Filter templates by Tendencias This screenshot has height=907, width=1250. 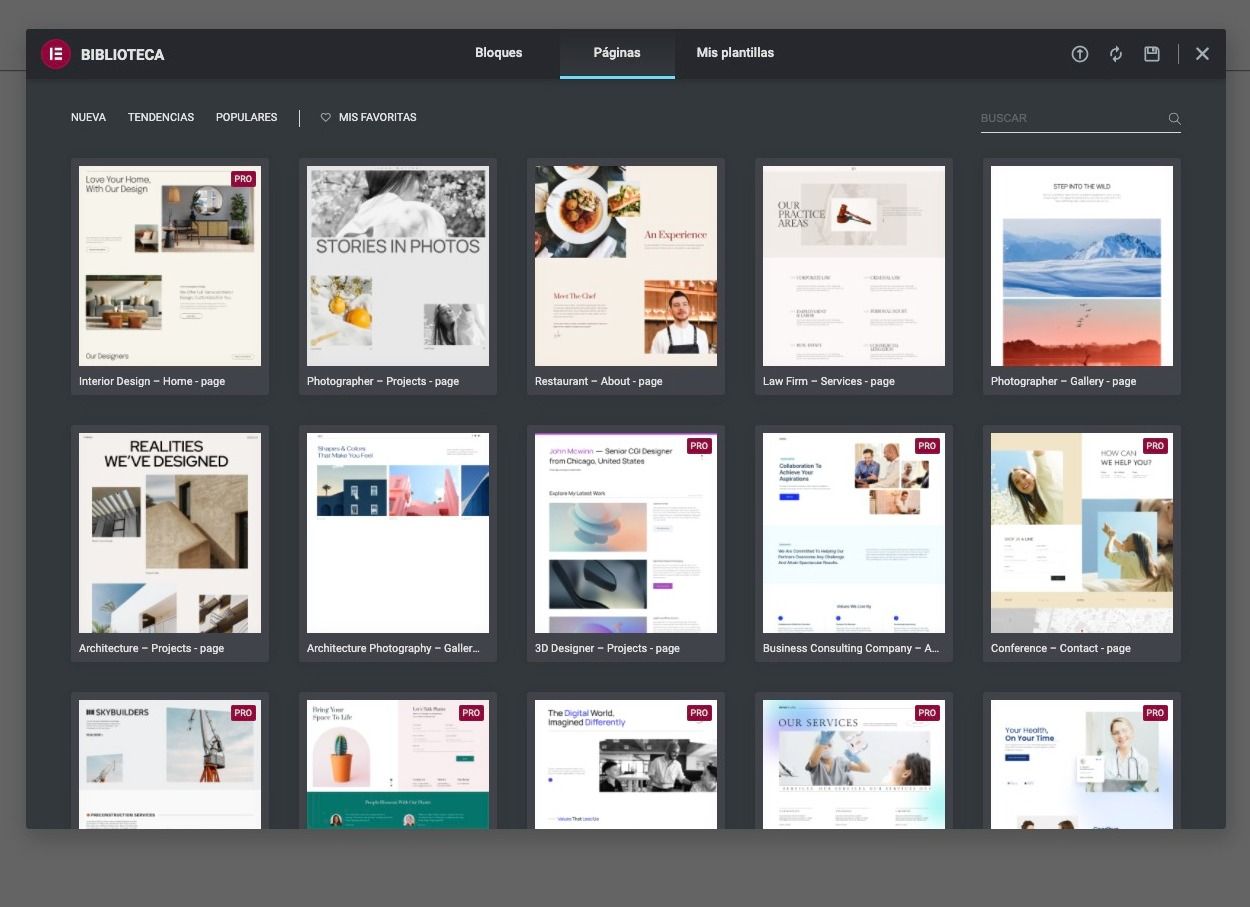[161, 117]
